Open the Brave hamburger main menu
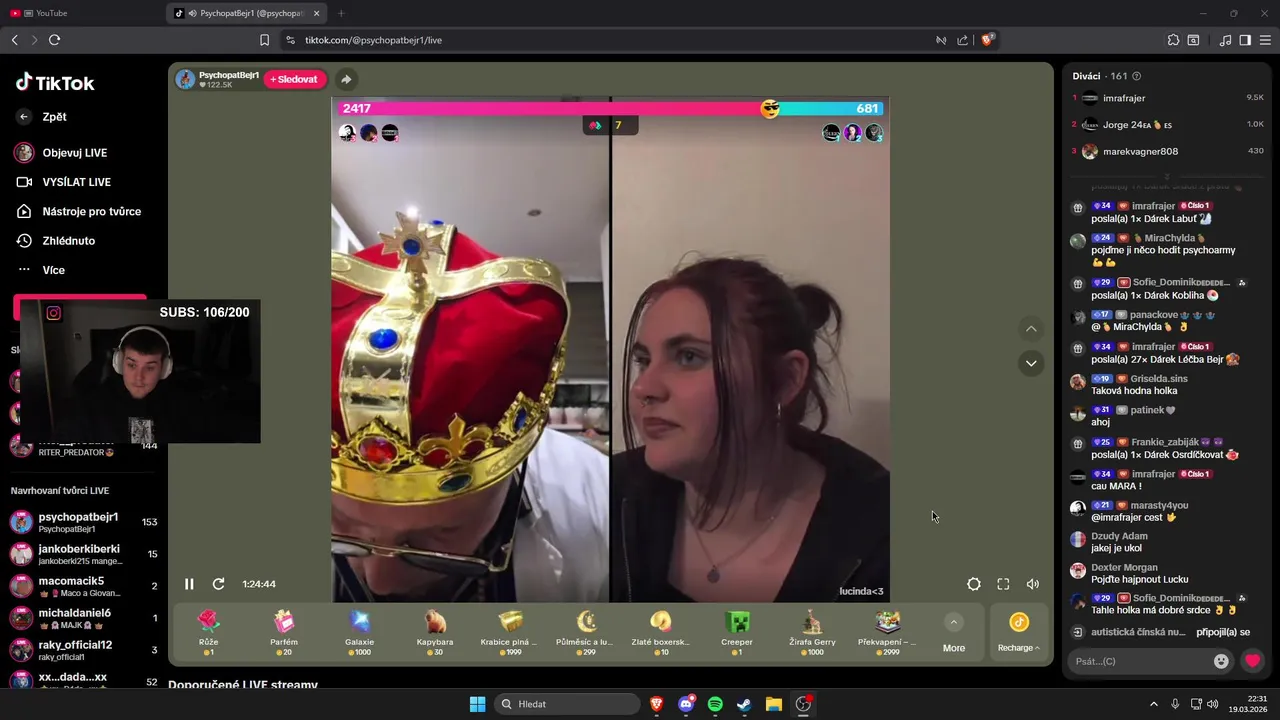Screen dimensions: 1280x720 tap(1265, 40)
